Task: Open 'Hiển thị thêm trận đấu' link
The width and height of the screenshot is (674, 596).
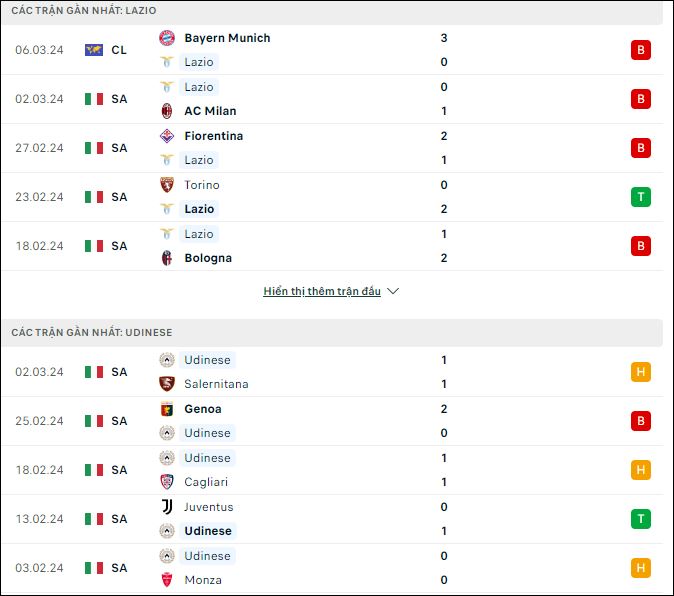Action: [x=322, y=291]
